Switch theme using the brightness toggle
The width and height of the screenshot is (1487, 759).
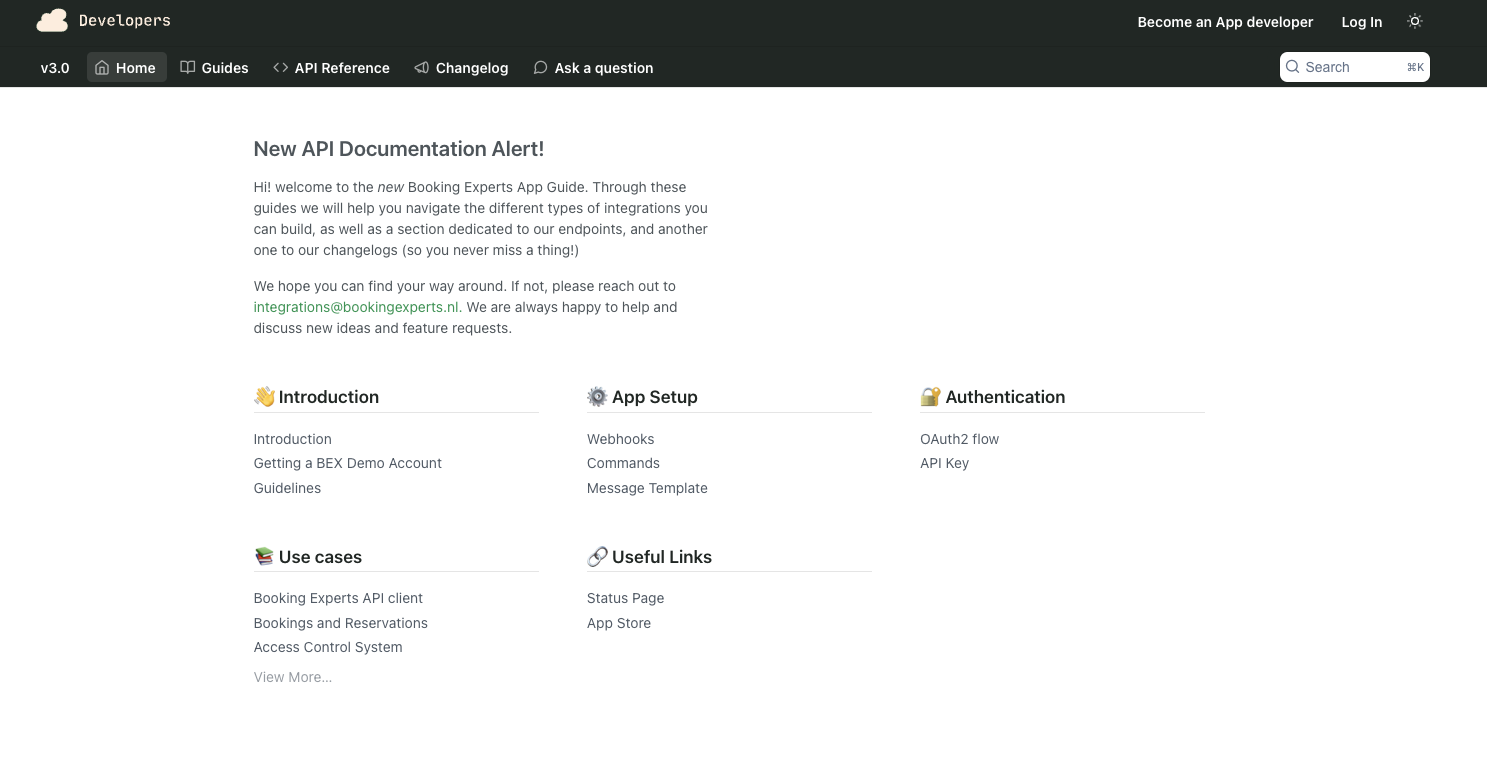point(1415,21)
